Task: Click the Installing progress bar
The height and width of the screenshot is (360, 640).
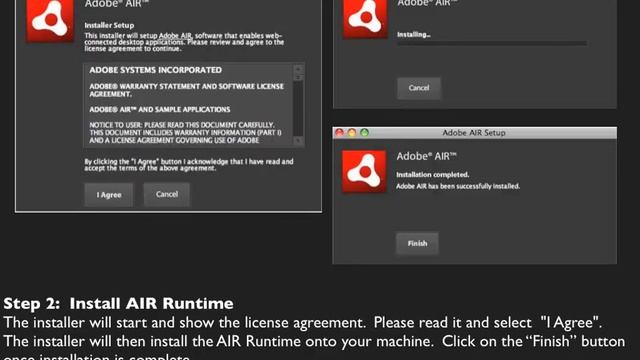Action: (492, 43)
